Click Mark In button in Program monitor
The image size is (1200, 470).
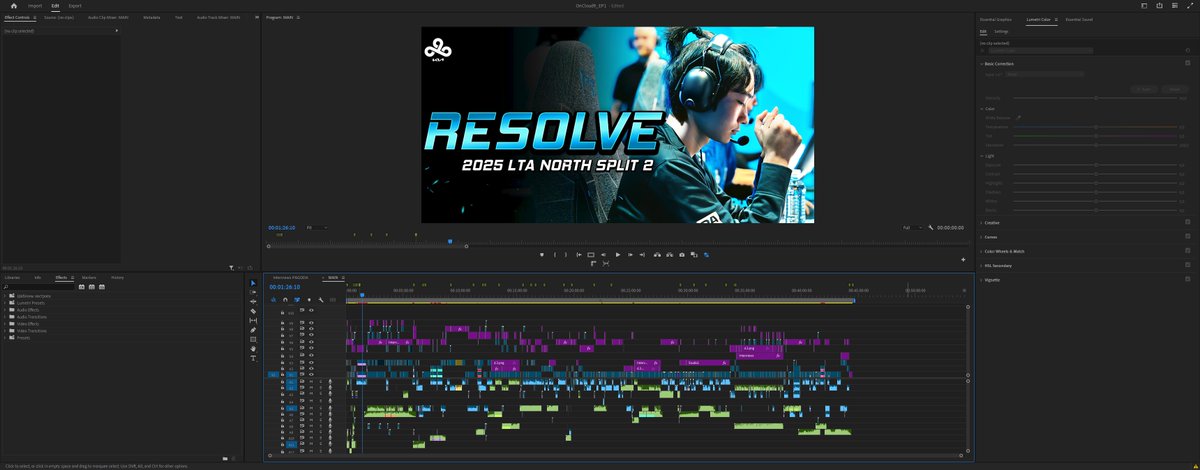[x=555, y=255]
